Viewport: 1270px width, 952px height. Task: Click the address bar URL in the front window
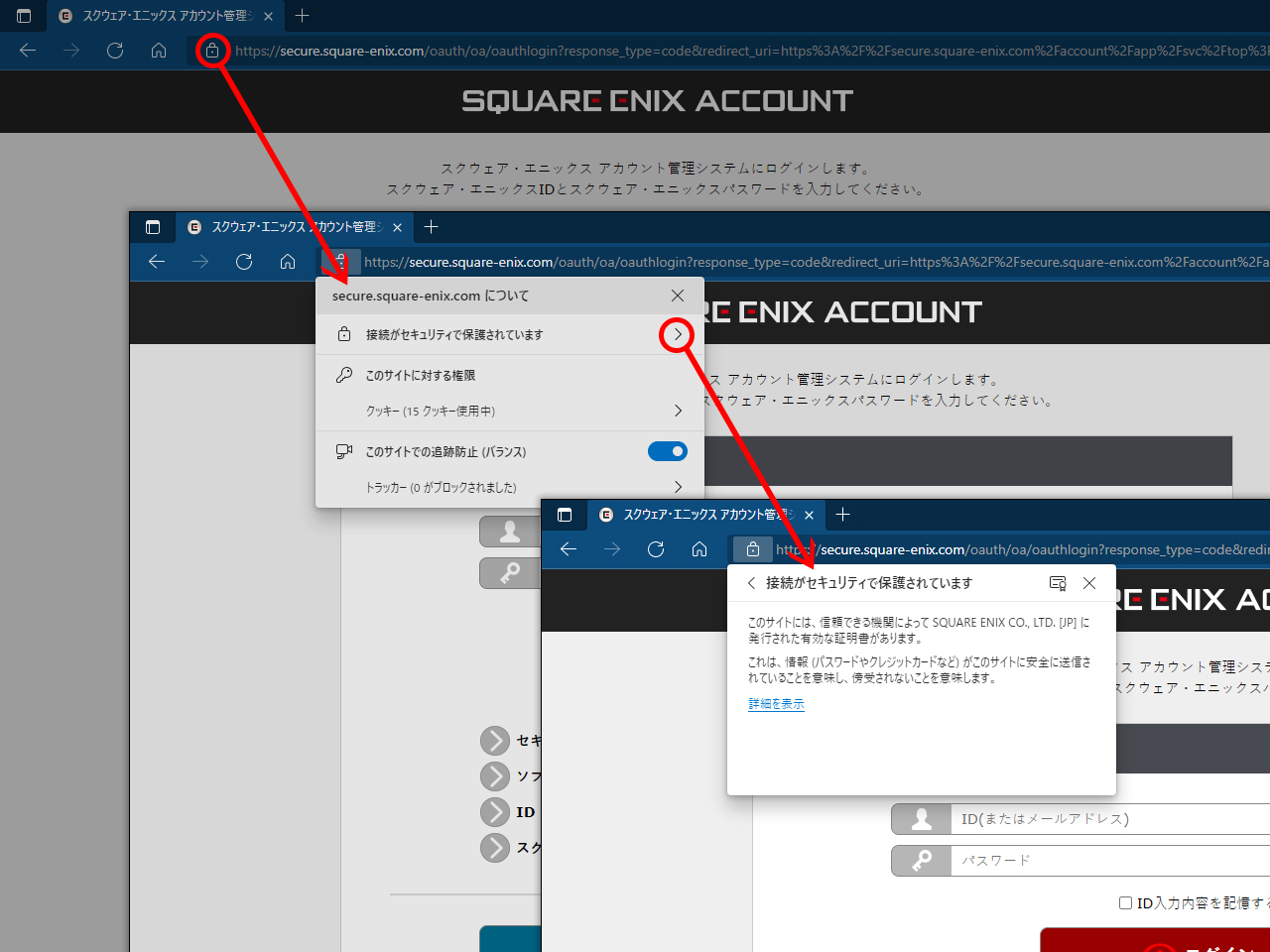(x=1022, y=549)
